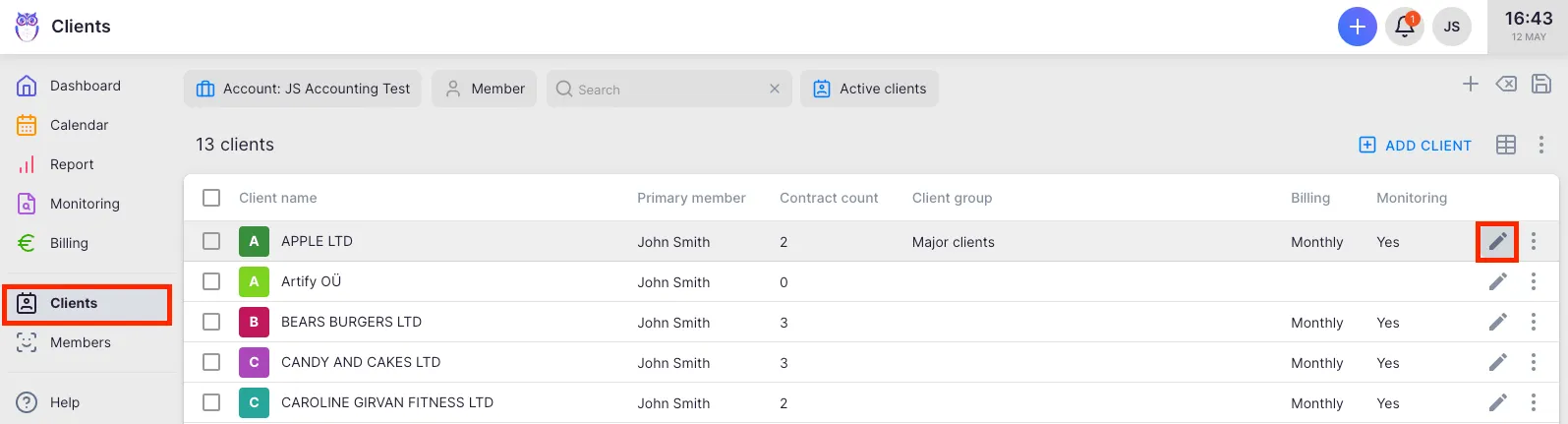Switch to table view layout icon
1568x424 pixels.
(1505, 145)
